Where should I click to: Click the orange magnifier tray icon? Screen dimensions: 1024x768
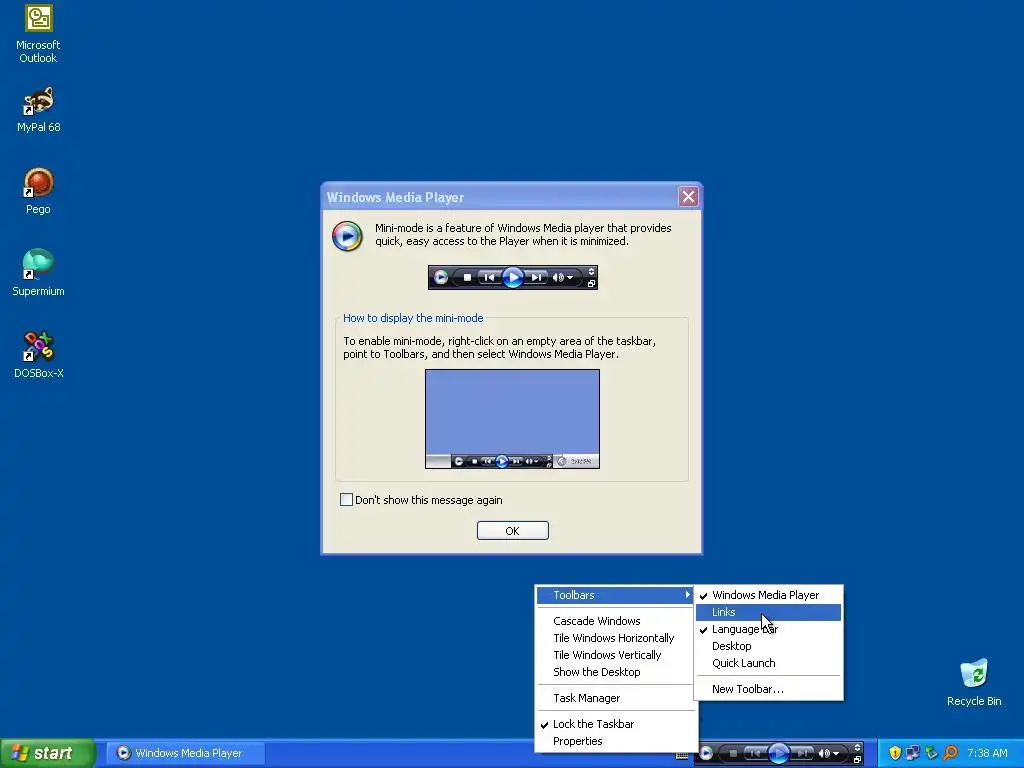pyautogui.click(x=950, y=753)
